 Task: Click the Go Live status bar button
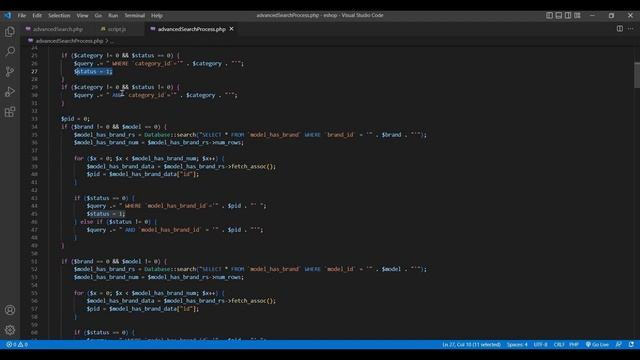point(597,344)
